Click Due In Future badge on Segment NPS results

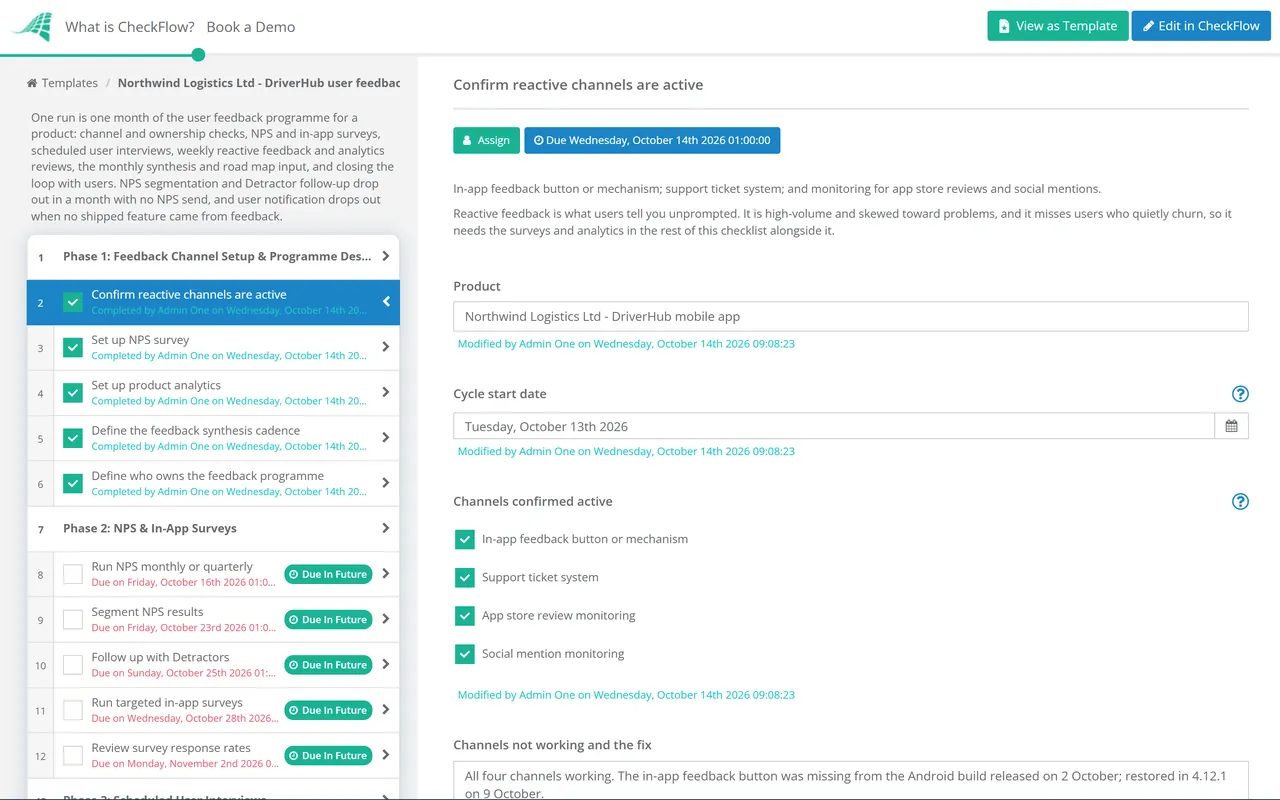point(328,620)
